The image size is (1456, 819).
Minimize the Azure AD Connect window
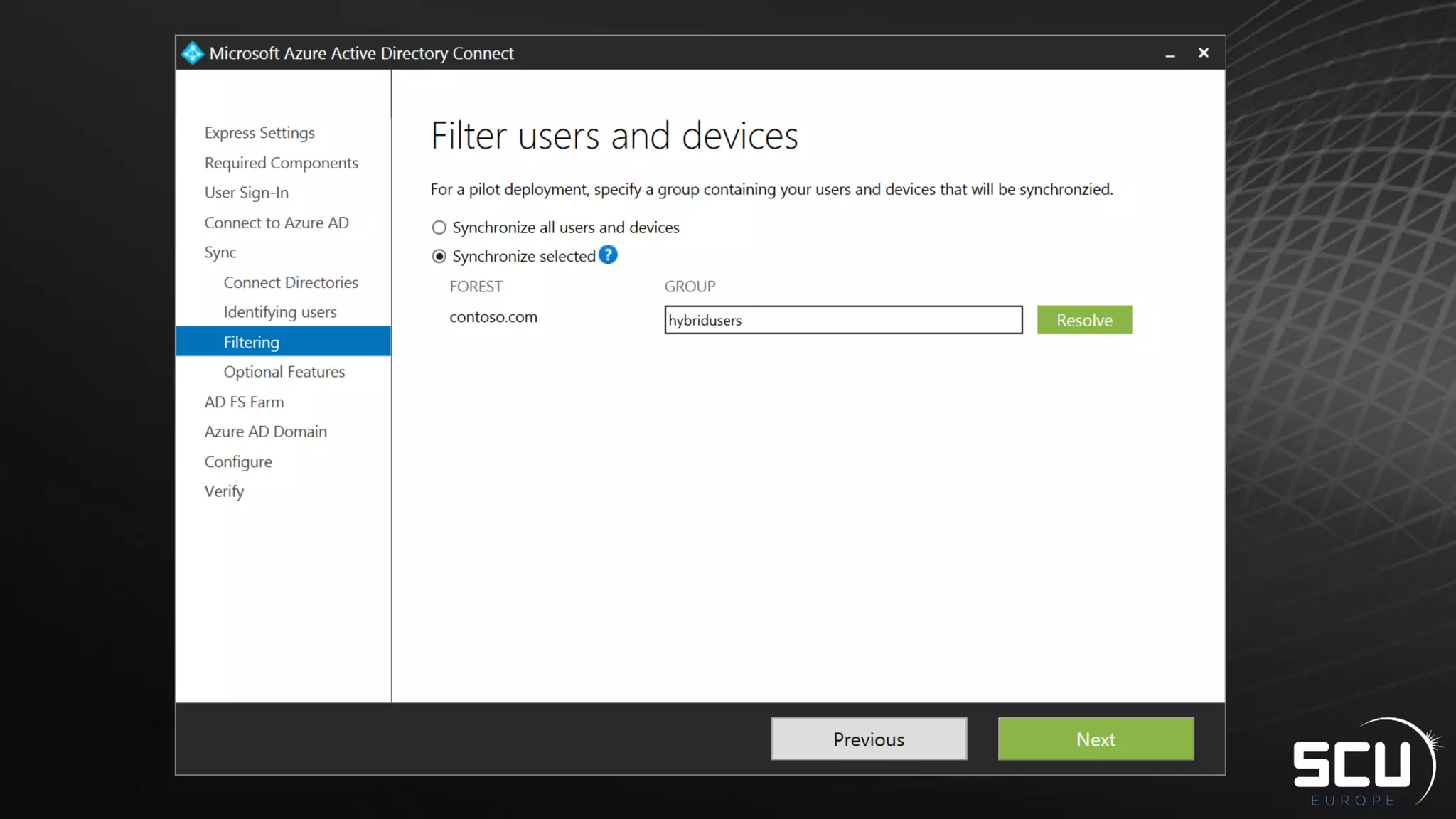pyautogui.click(x=1169, y=54)
